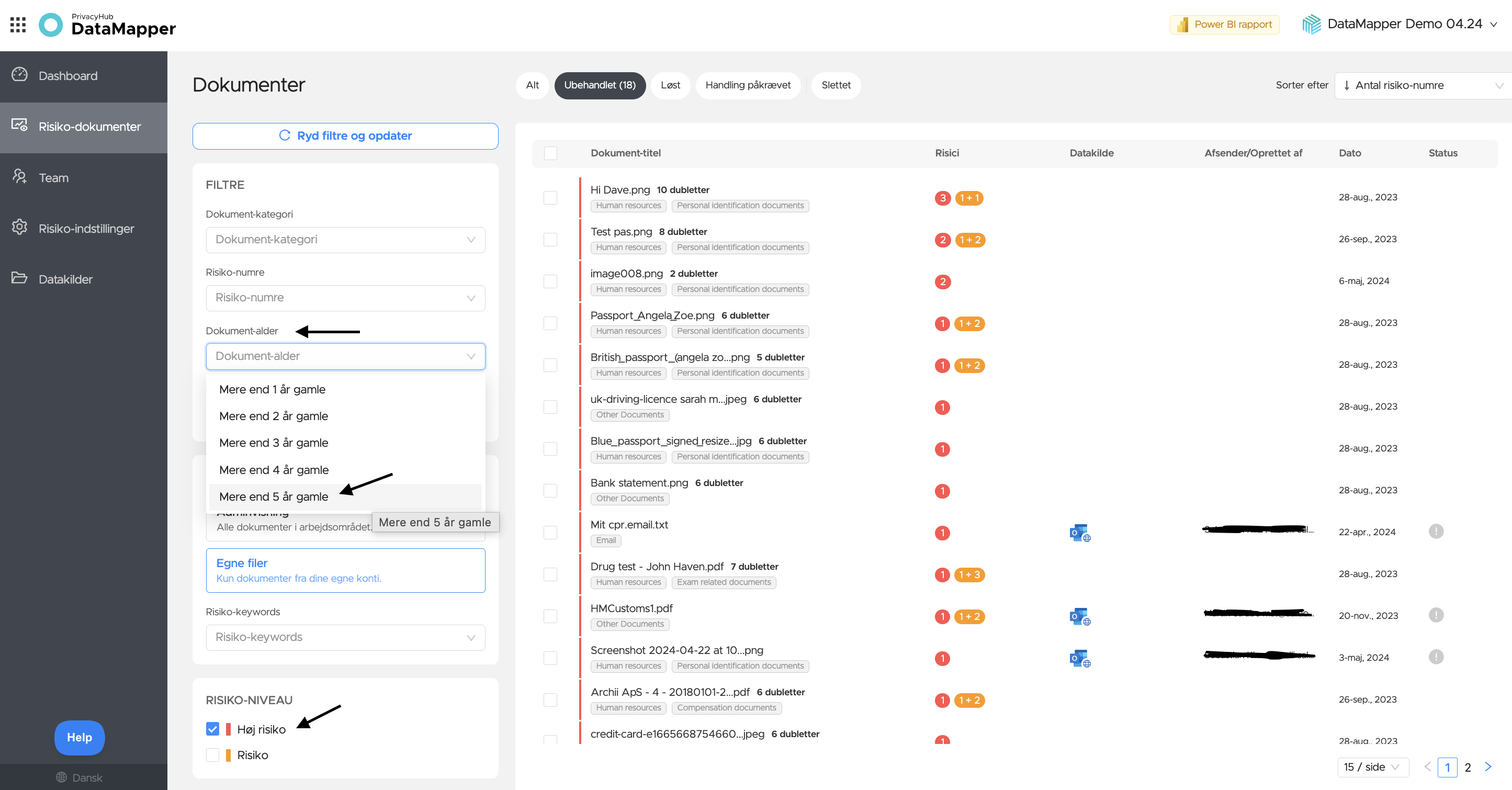Select the image008.png row checkbox
This screenshot has height=790, width=1512.
click(550, 281)
